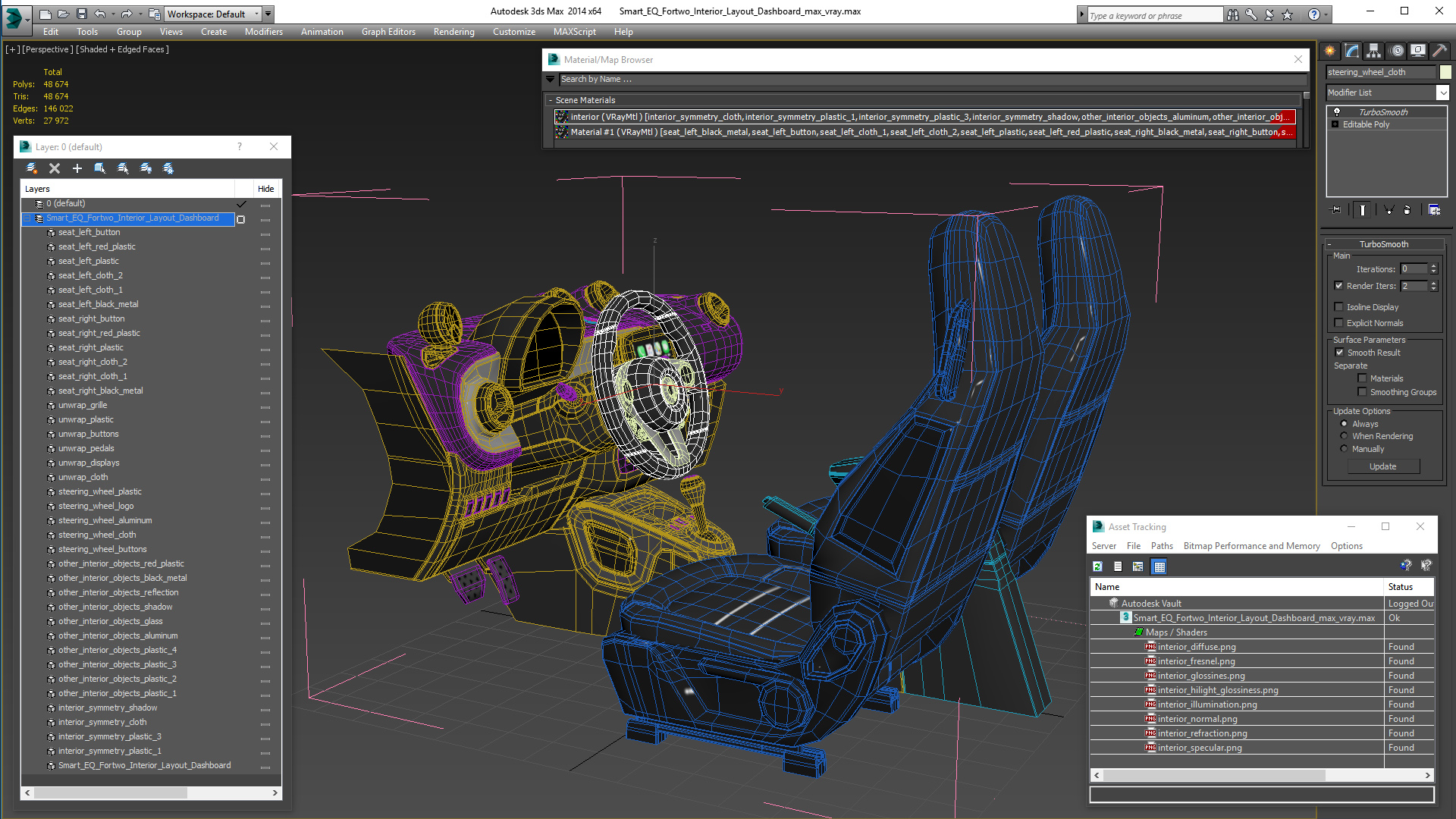The width and height of the screenshot is (1456, 819).
Task: Click the Perspective viewport label
Action: coord(48,49)
